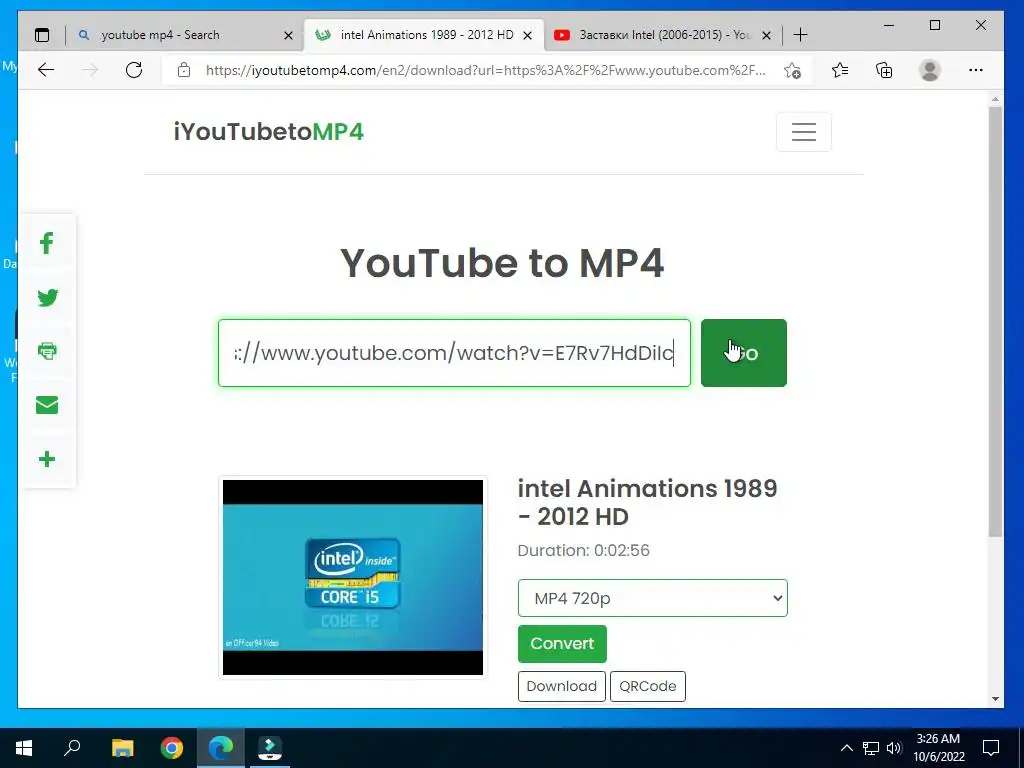Viewport: 1024px width, 768px height.
Task: Add this page to favorites
Action: pos(792,71)
